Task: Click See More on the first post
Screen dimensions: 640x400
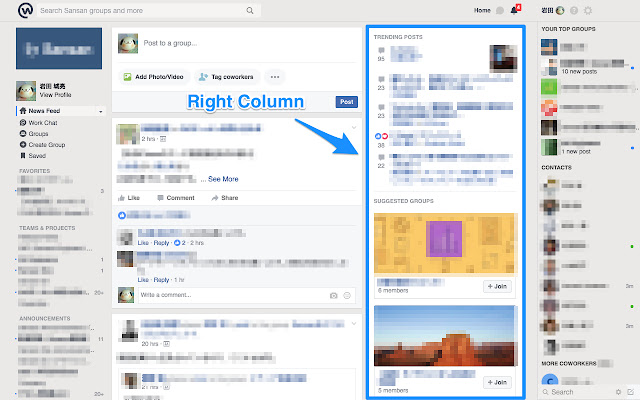Action: [x=223, y=179]
